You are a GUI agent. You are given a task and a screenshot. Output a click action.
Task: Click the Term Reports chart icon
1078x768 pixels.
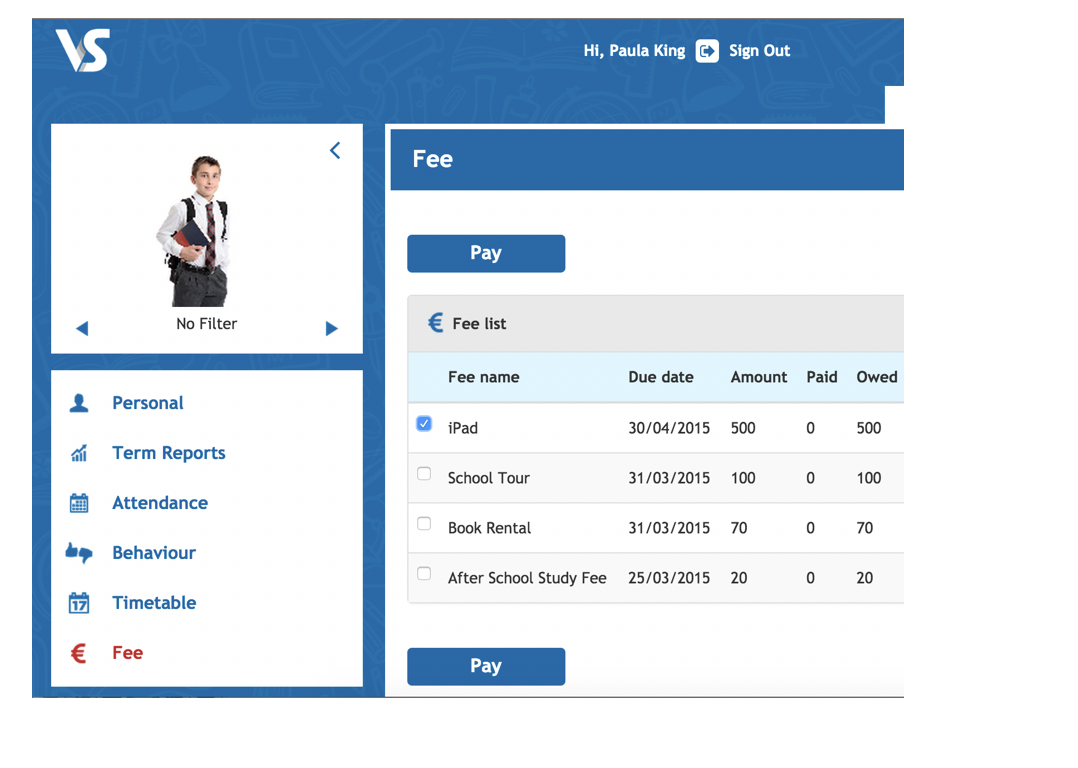tap(79, 453)
